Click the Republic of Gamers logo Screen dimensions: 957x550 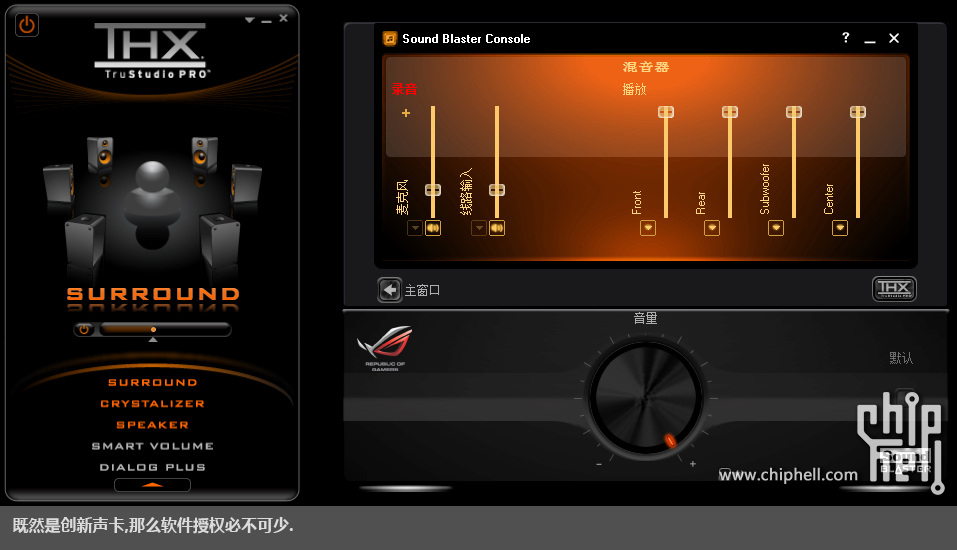385,348
